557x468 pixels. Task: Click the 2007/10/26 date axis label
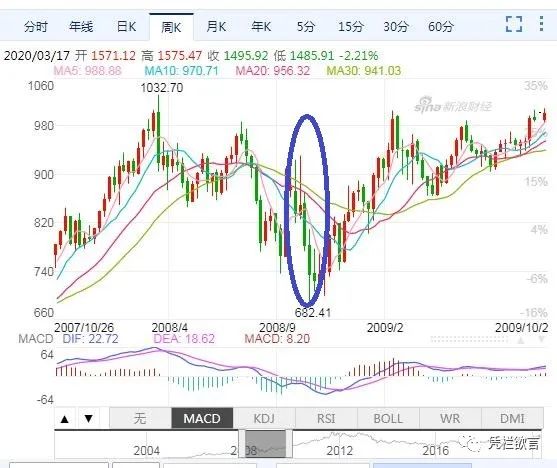click(84, 328)
